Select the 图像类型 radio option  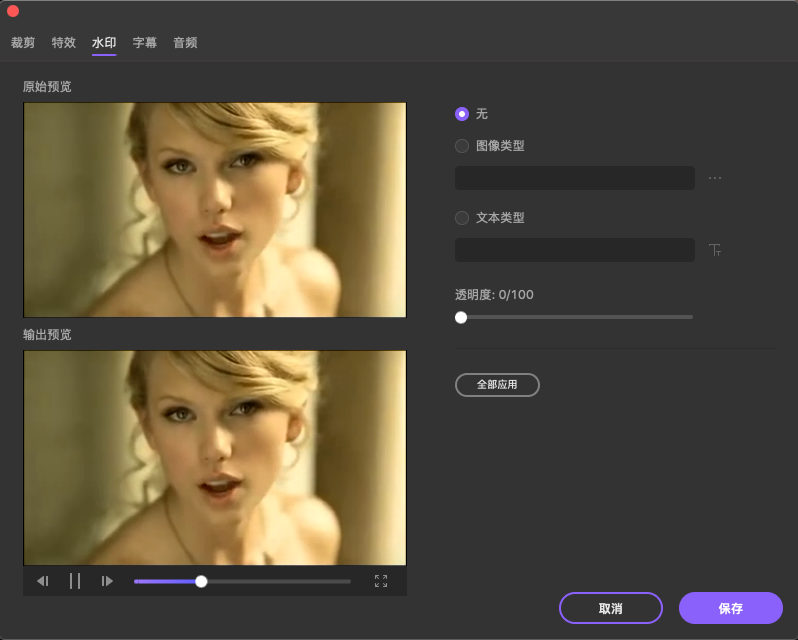coord(462,146)
